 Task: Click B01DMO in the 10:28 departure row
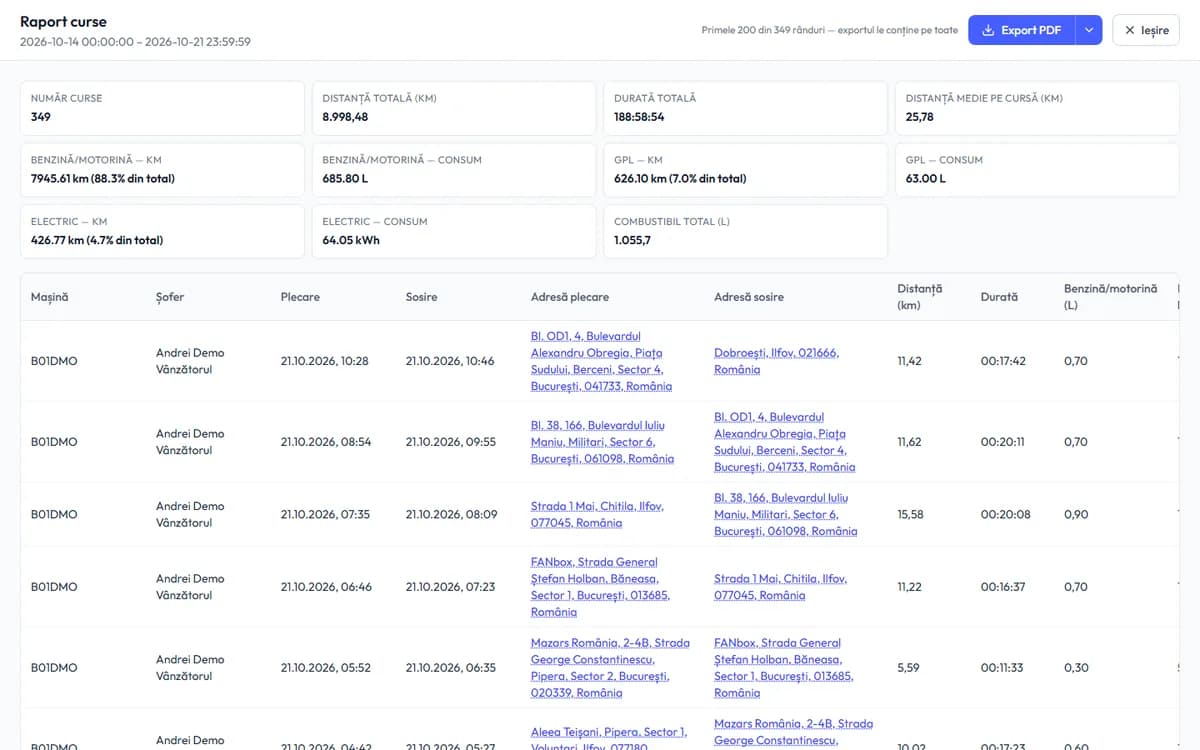coord(54,361)
